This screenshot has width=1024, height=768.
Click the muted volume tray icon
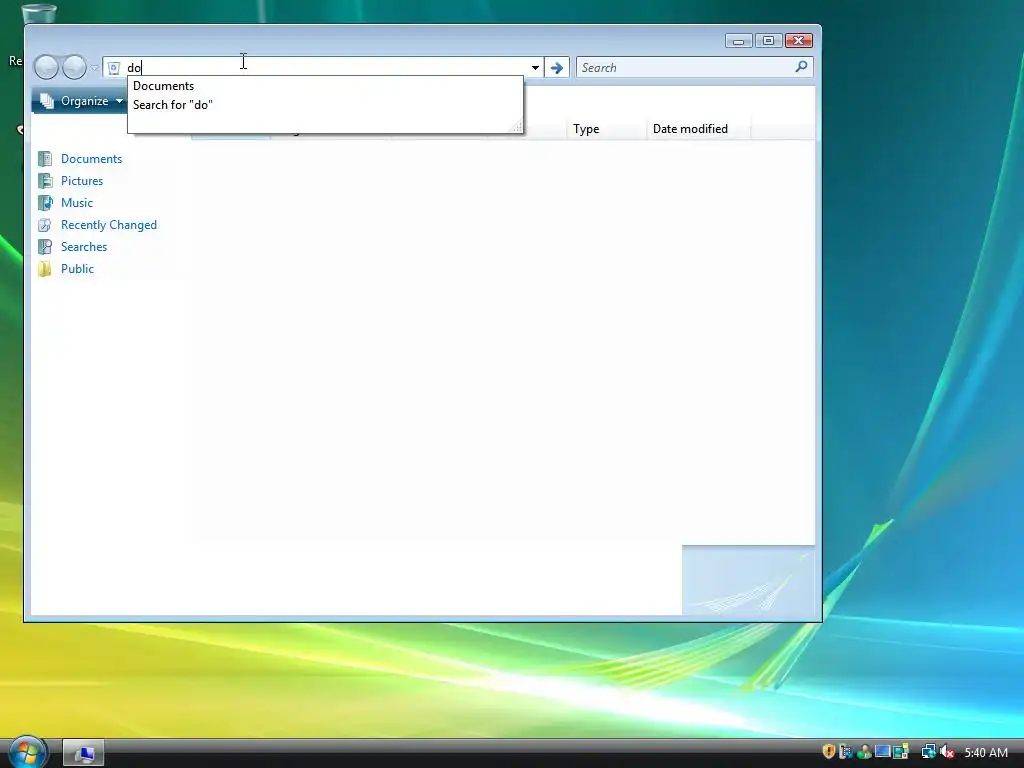pyautogui.click(x=947, y=752)
